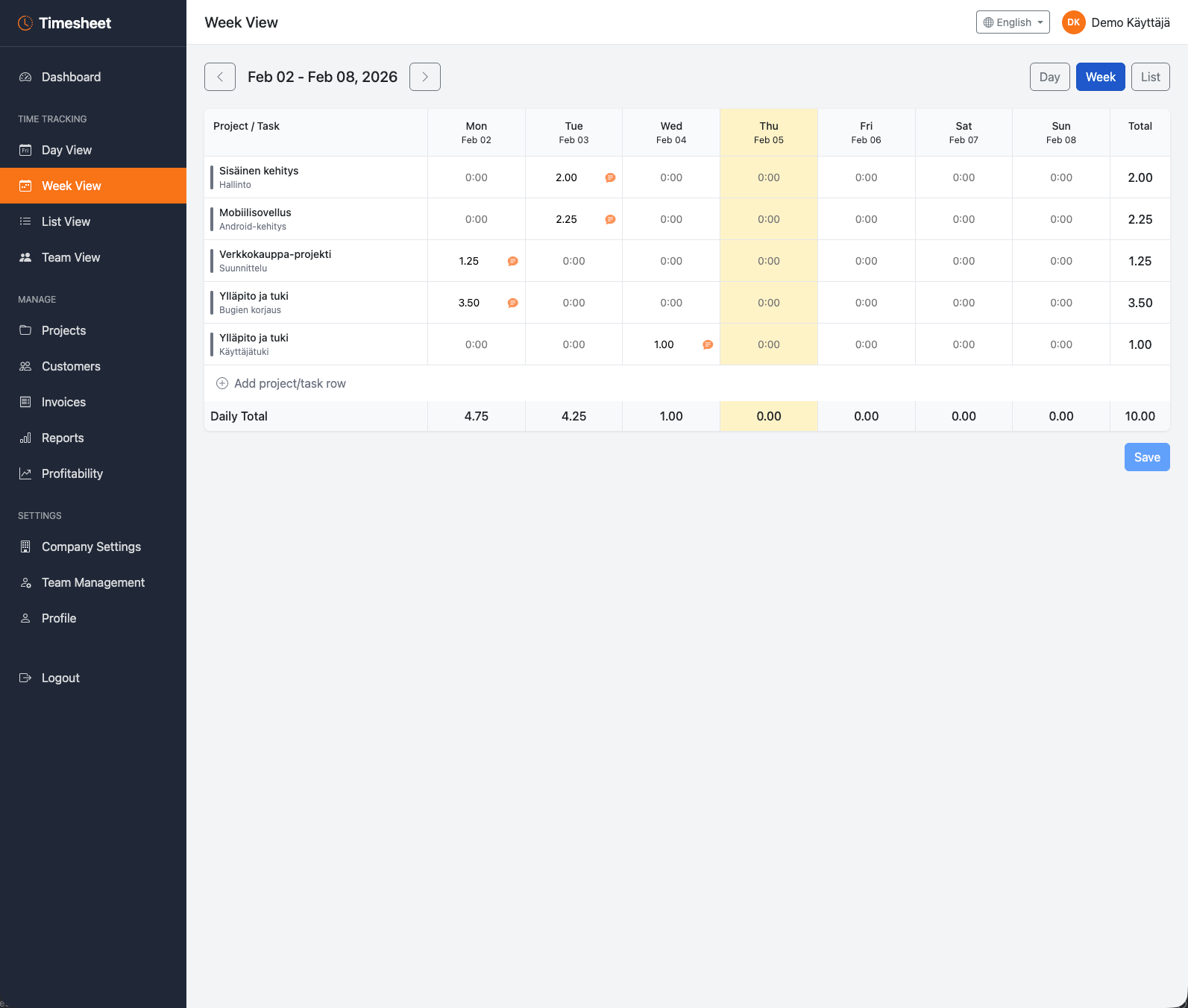
Task: Expand the English language dropdown
Action: pos(1012,22)
